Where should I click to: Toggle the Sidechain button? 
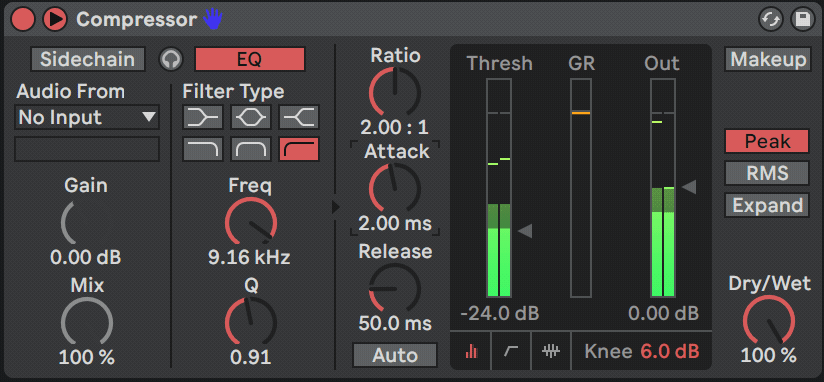[88, 59]
